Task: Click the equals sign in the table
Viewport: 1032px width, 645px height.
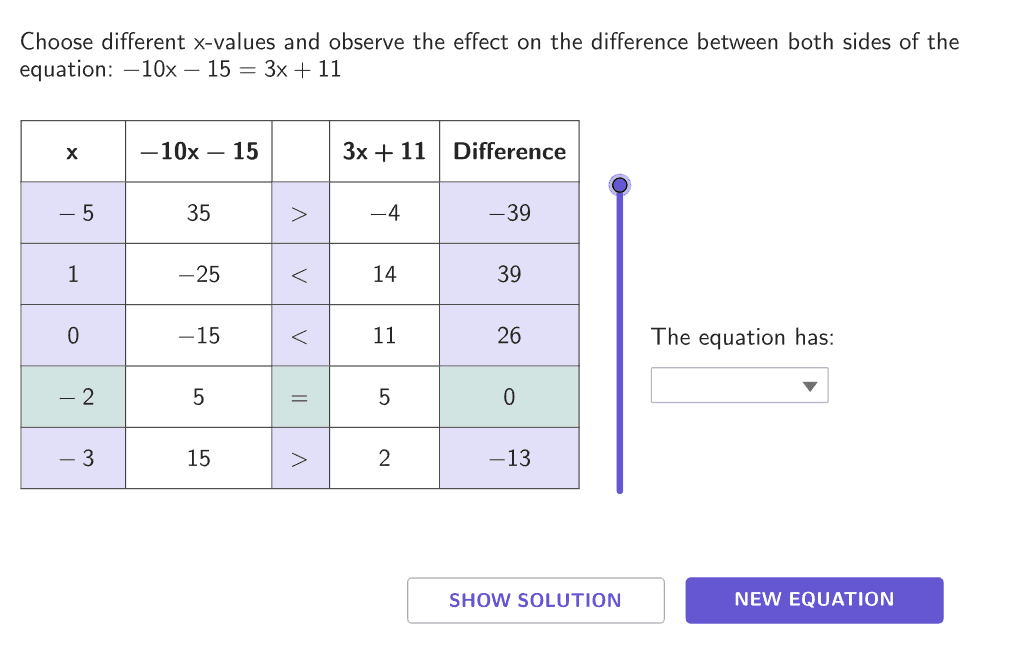Action: click(300, 397)
